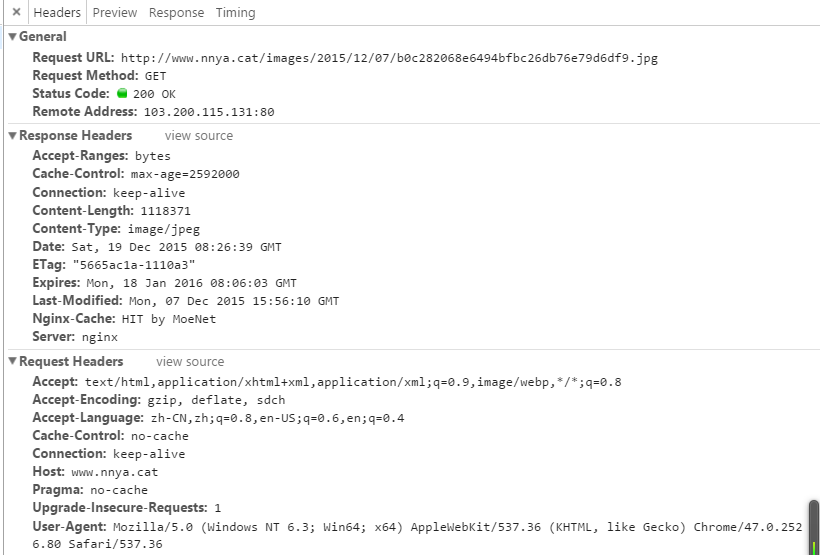This screenshot has width=820, height=555.
Task: Click the green status code indicator
Action: click(122, 94)
